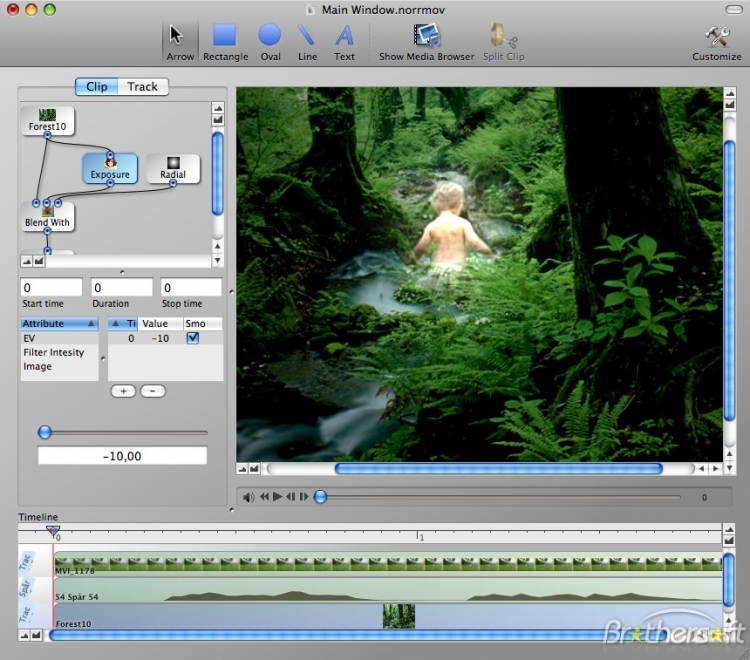
Task: Click the Forest10 clip thumbnail in the timeline
Action: [399, 616]
